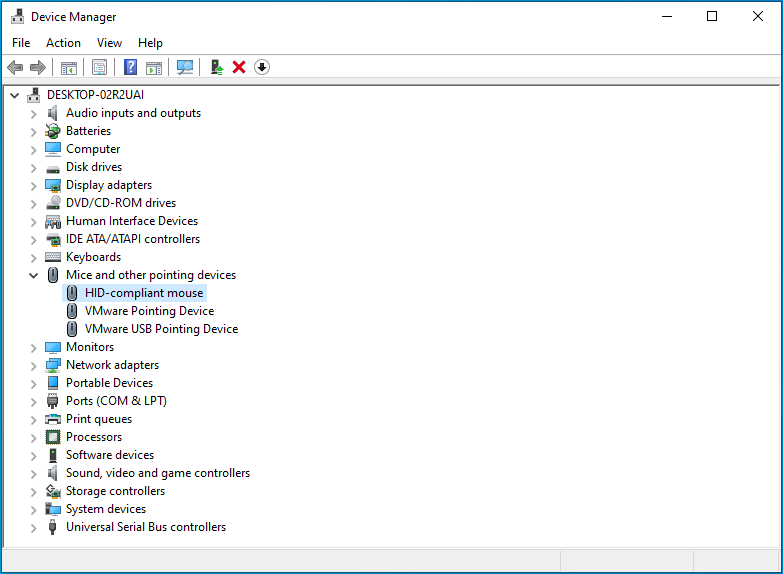Select the Processors label
Image resolution: width=783 pixels, height=574 pixels.
click(x=94, y=437)
